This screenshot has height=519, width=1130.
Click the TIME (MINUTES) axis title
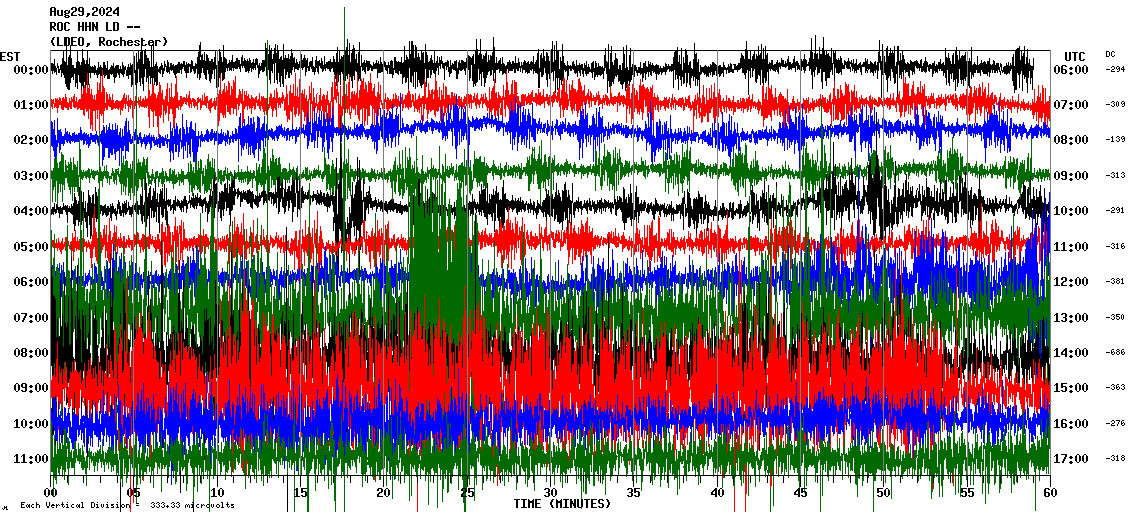click(562, 504)
